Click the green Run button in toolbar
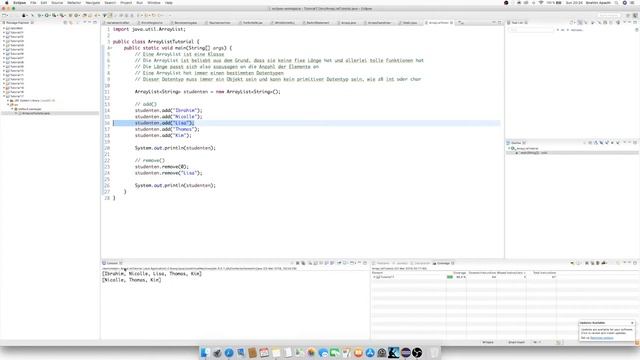640x360 pixels. coord(47,16)
